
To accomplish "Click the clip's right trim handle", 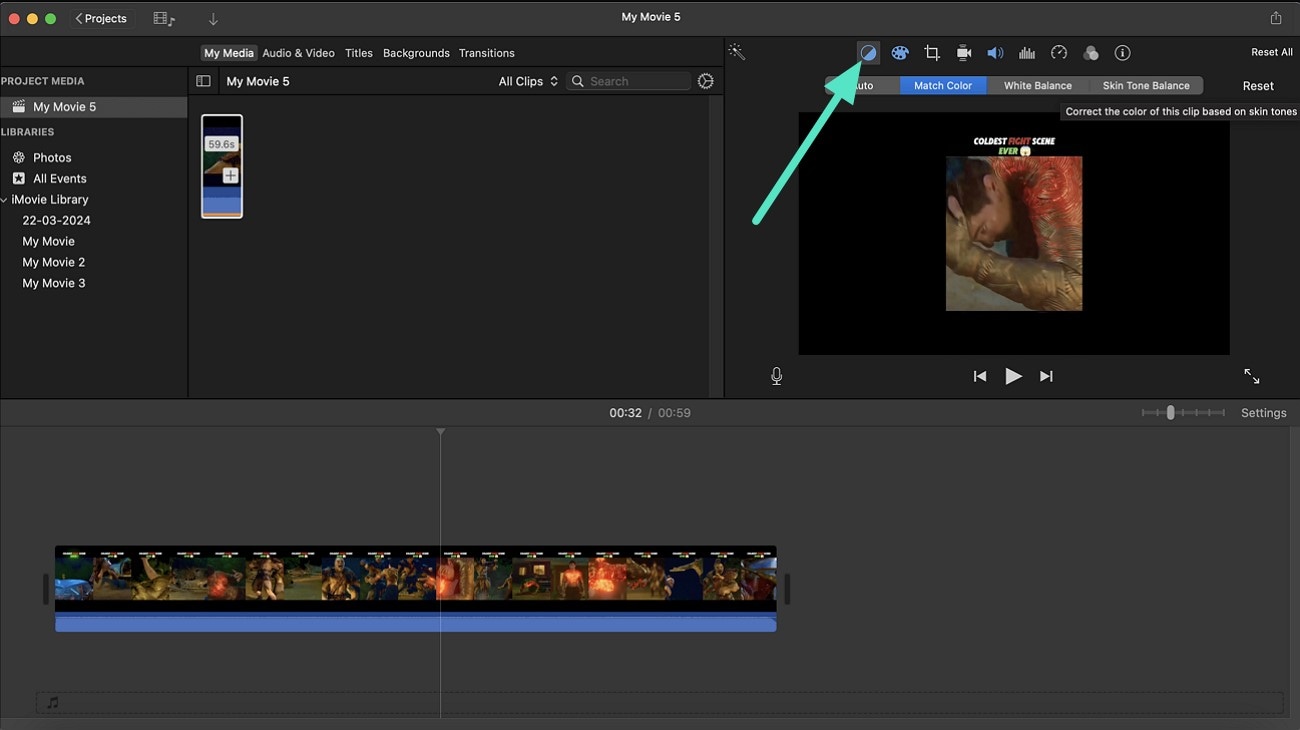I will pos(787,589).
